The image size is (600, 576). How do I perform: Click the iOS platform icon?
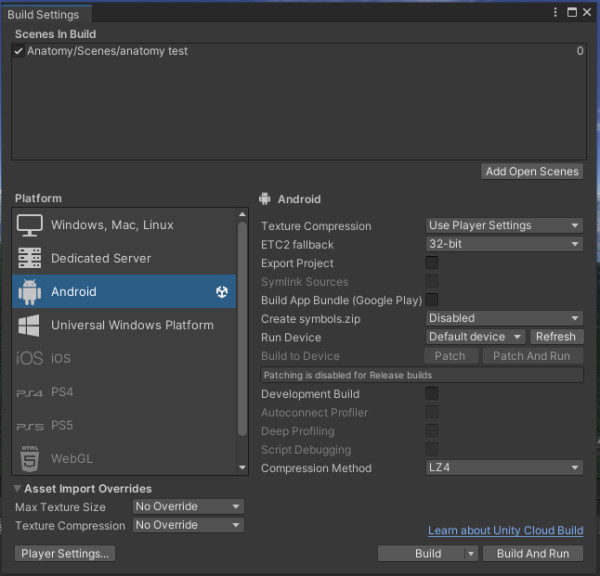point(29,358)
